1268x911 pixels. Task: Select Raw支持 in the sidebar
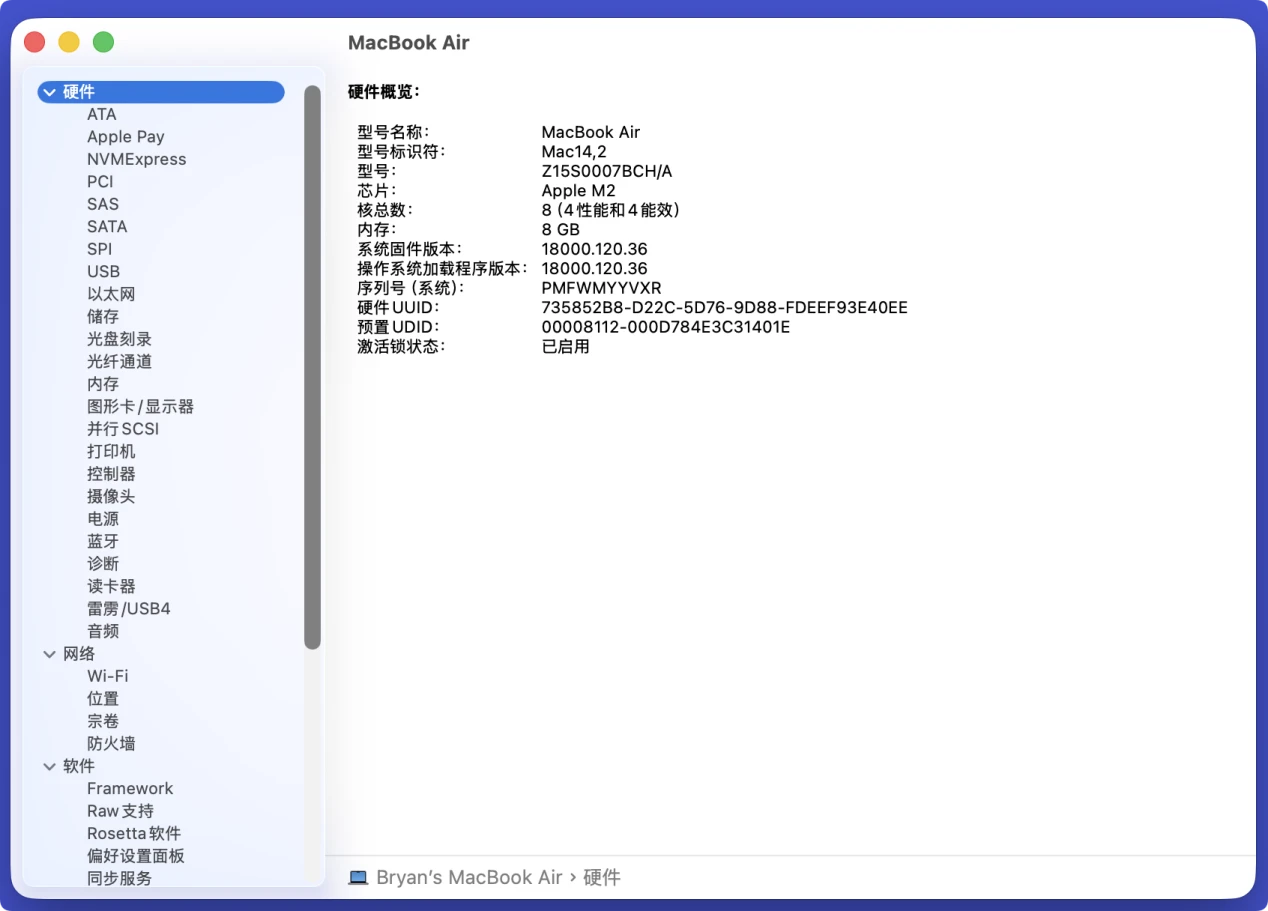click(x=120, y=811)
